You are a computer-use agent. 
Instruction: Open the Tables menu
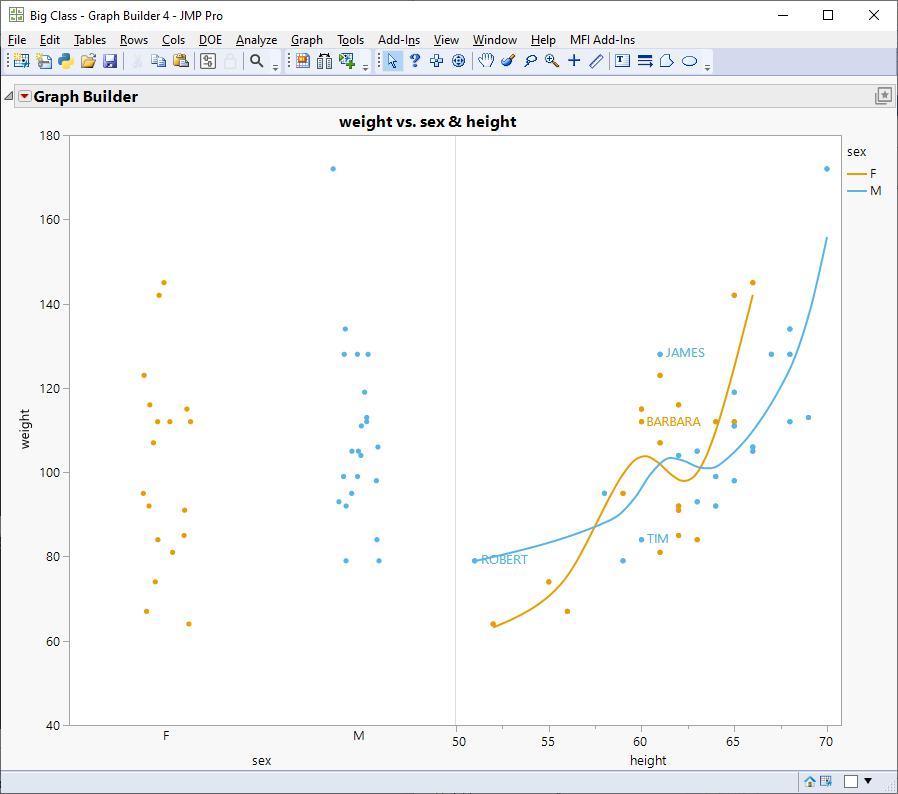click(90, 40)
